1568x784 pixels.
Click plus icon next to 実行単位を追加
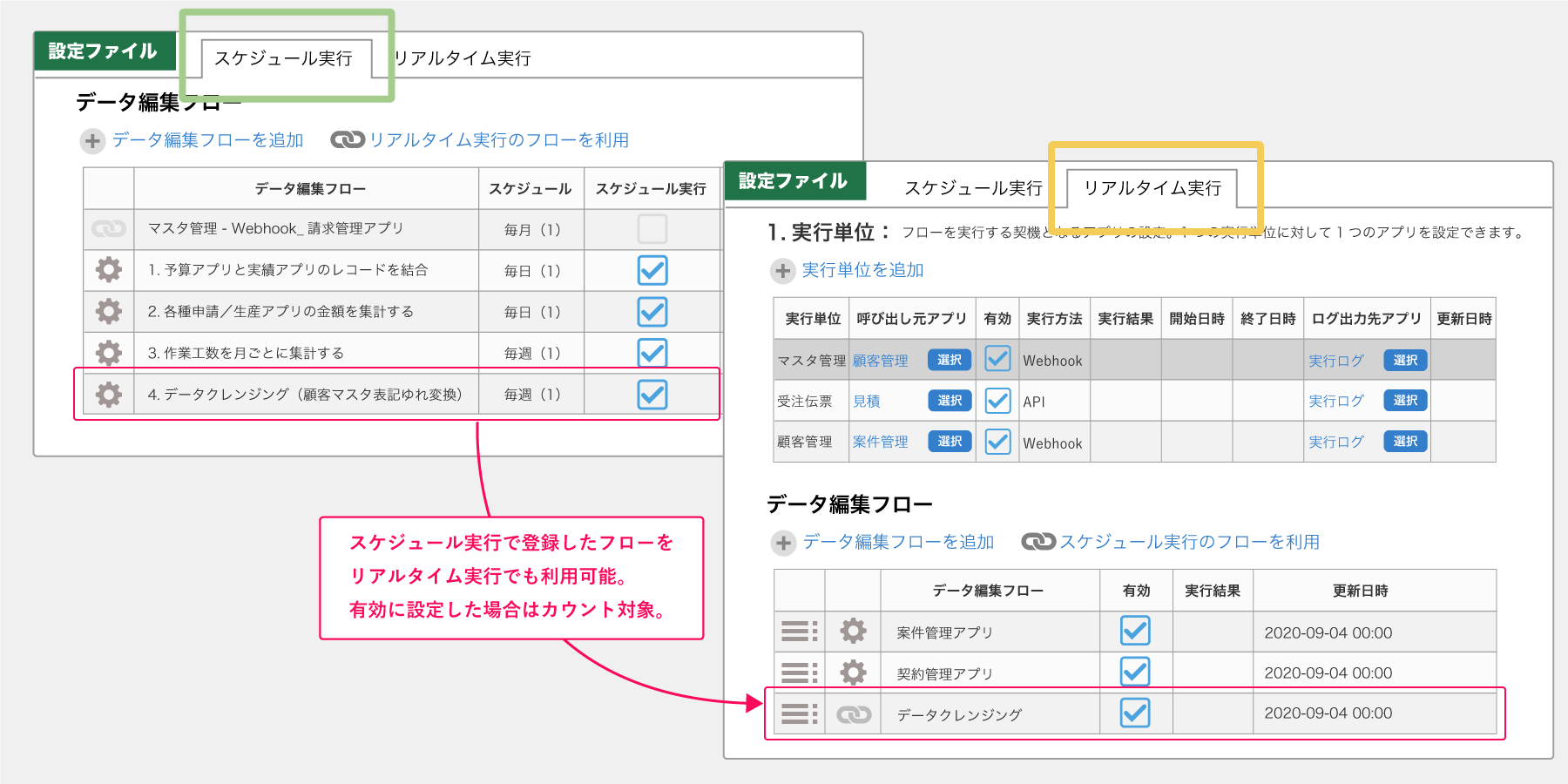783,271
